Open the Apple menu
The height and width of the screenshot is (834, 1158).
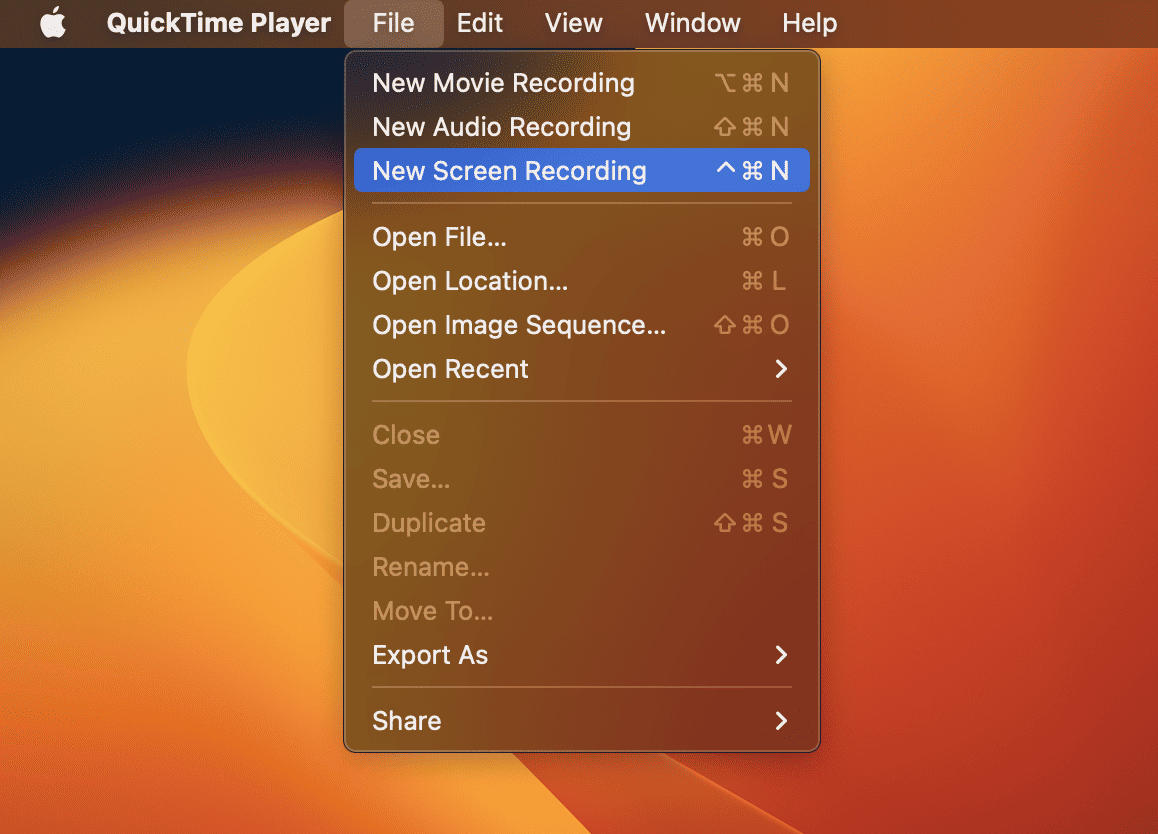coord(51,23)
